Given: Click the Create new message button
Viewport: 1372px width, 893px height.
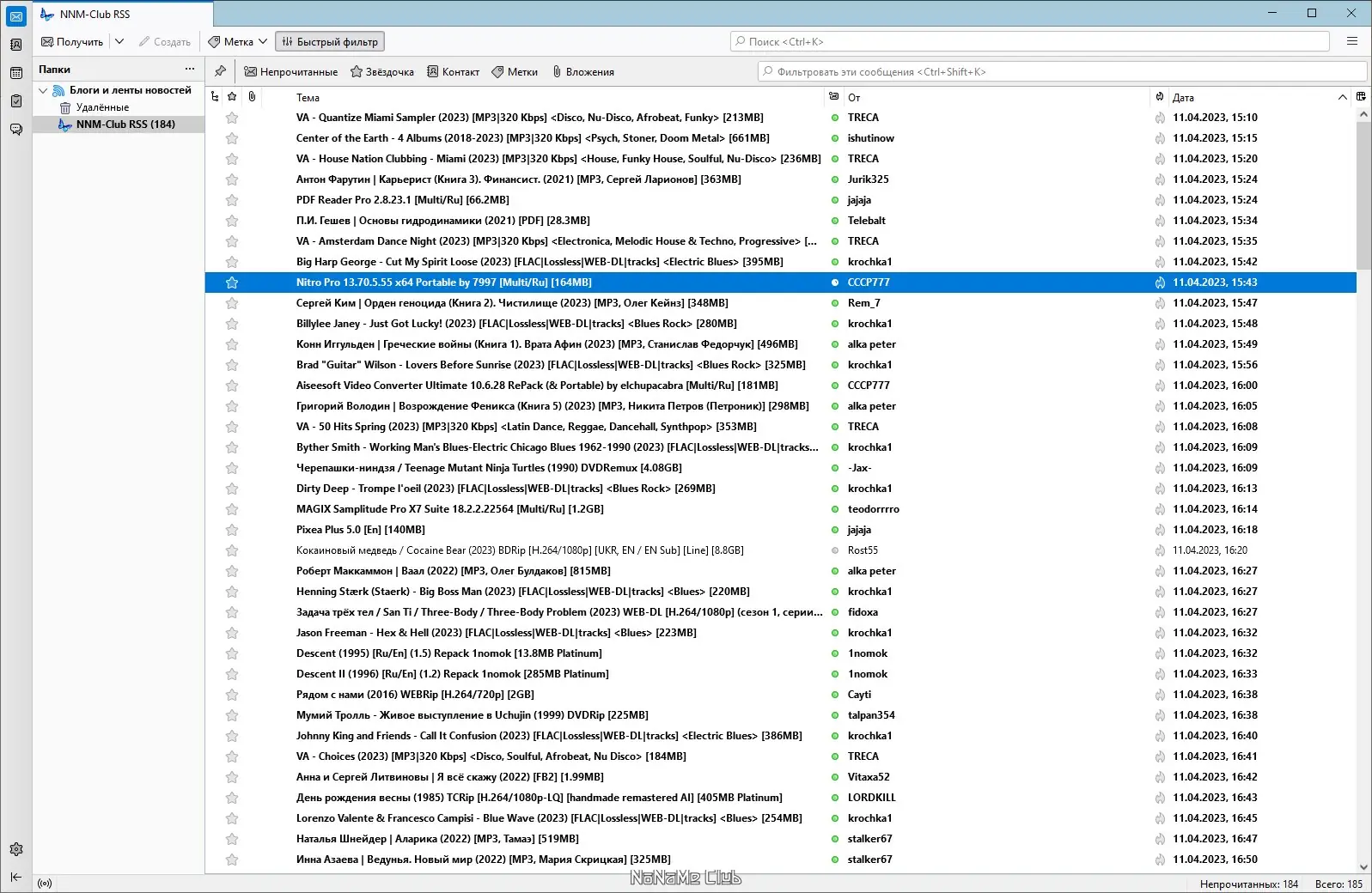Looking at the screenshot, I should click(x=165, y=41).
